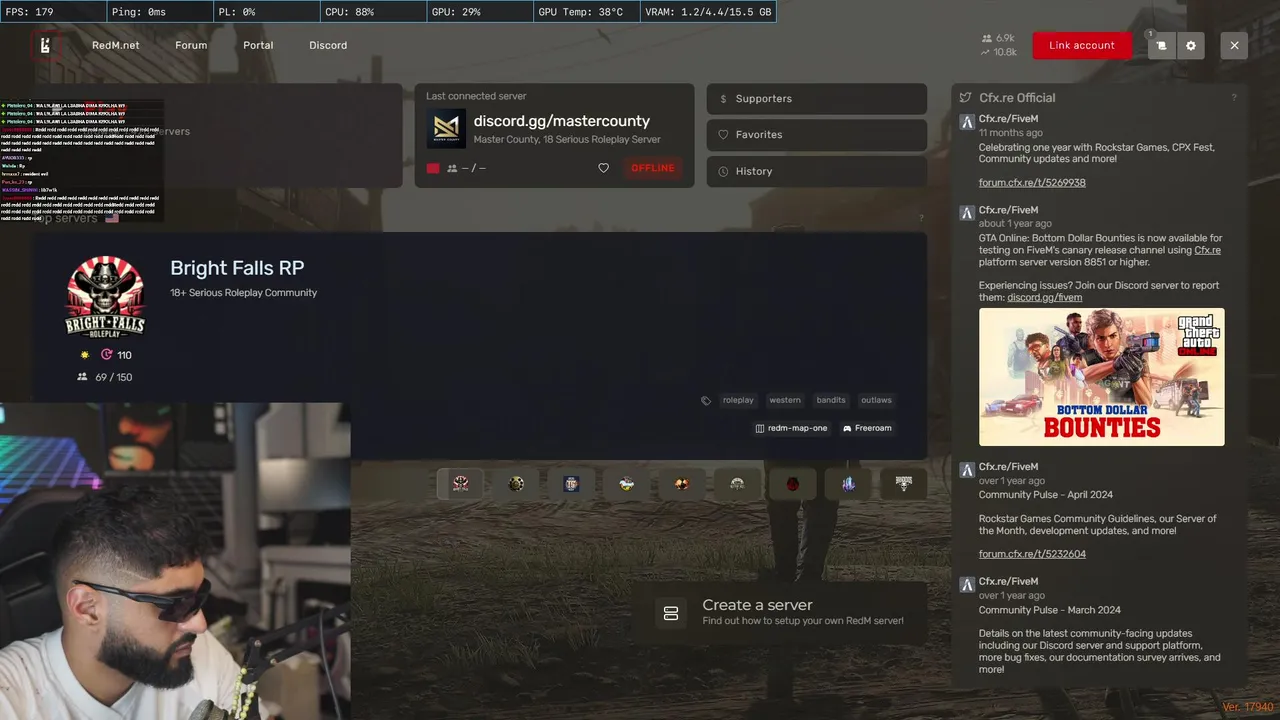Open the Portal menu item
The image size is (1280, 720).
258,45
